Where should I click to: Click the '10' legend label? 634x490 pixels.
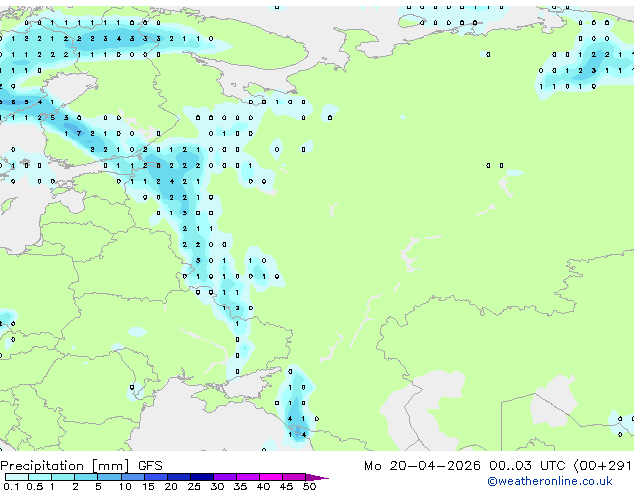[x=125, y=486]
